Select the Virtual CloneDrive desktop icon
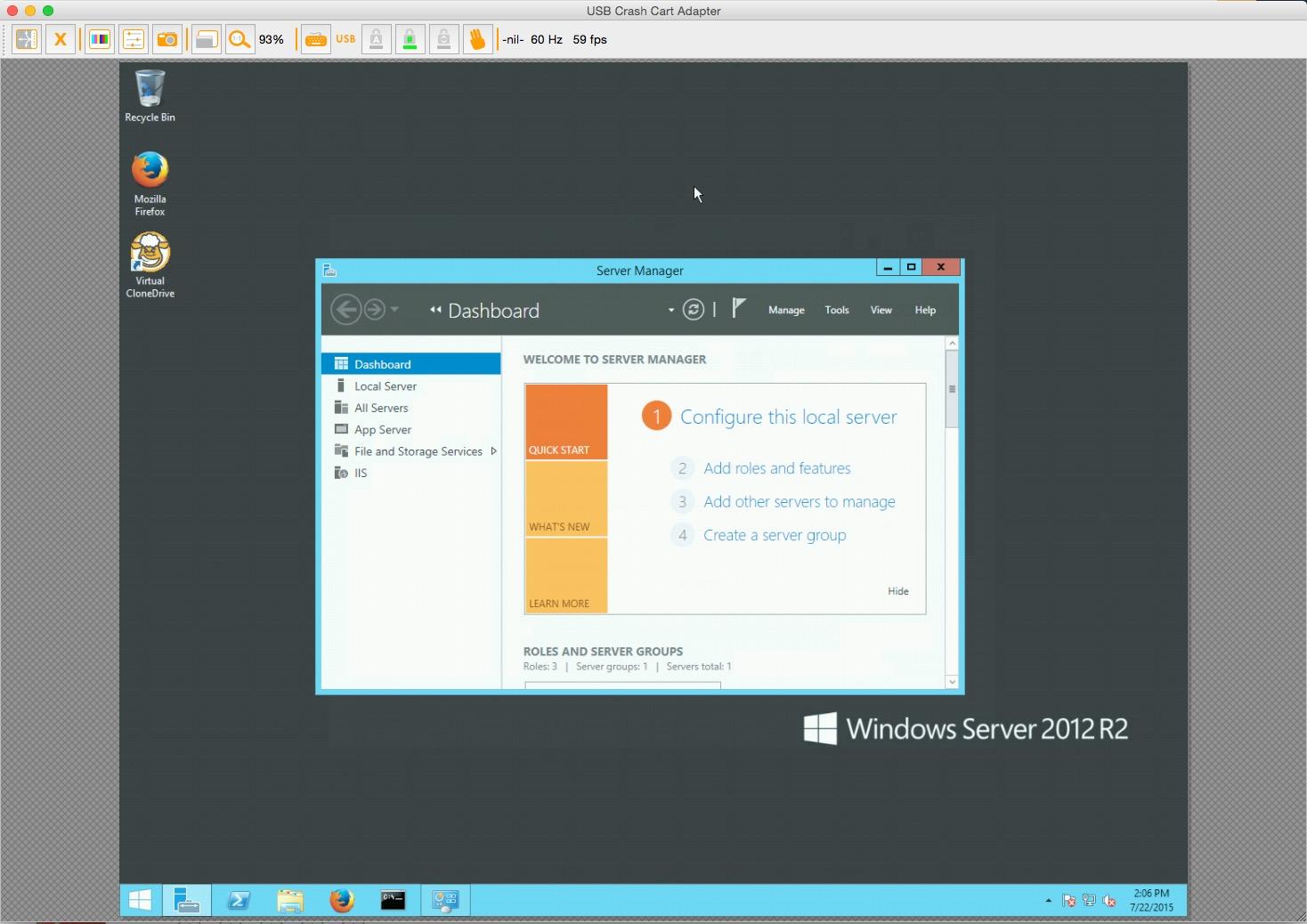1307x924 pixels. [x=150, y=265]
